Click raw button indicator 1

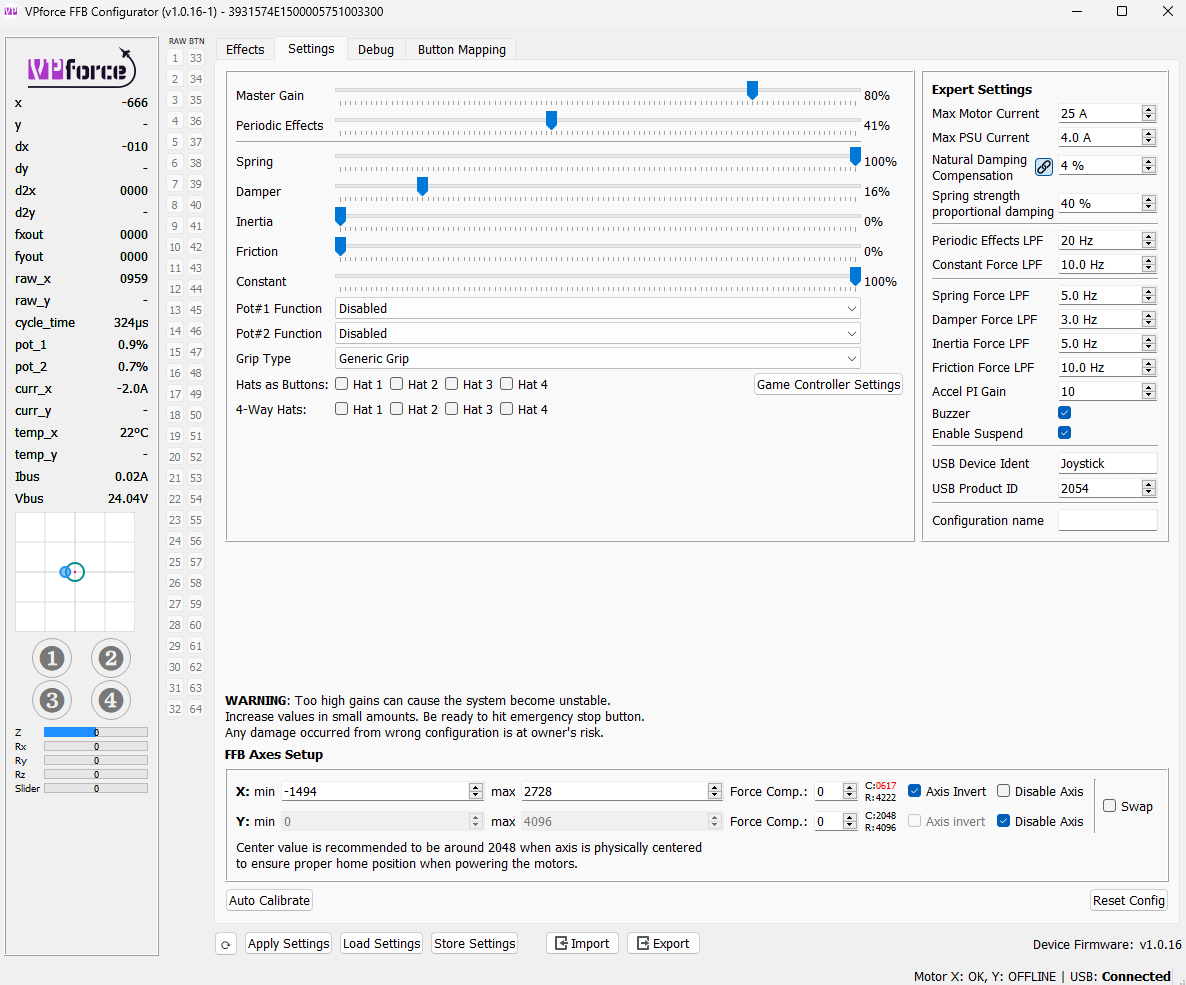click(x=175, y=58)
